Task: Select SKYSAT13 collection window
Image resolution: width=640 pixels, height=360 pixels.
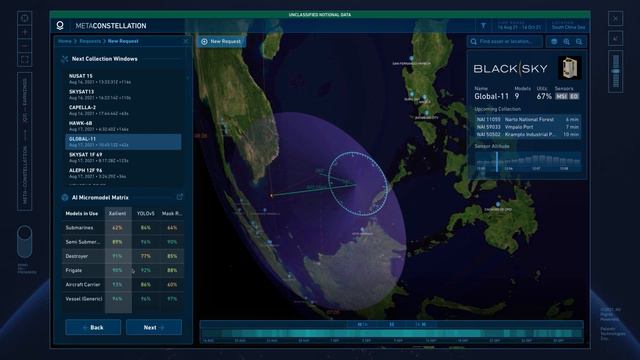Action: pos(123,95)
